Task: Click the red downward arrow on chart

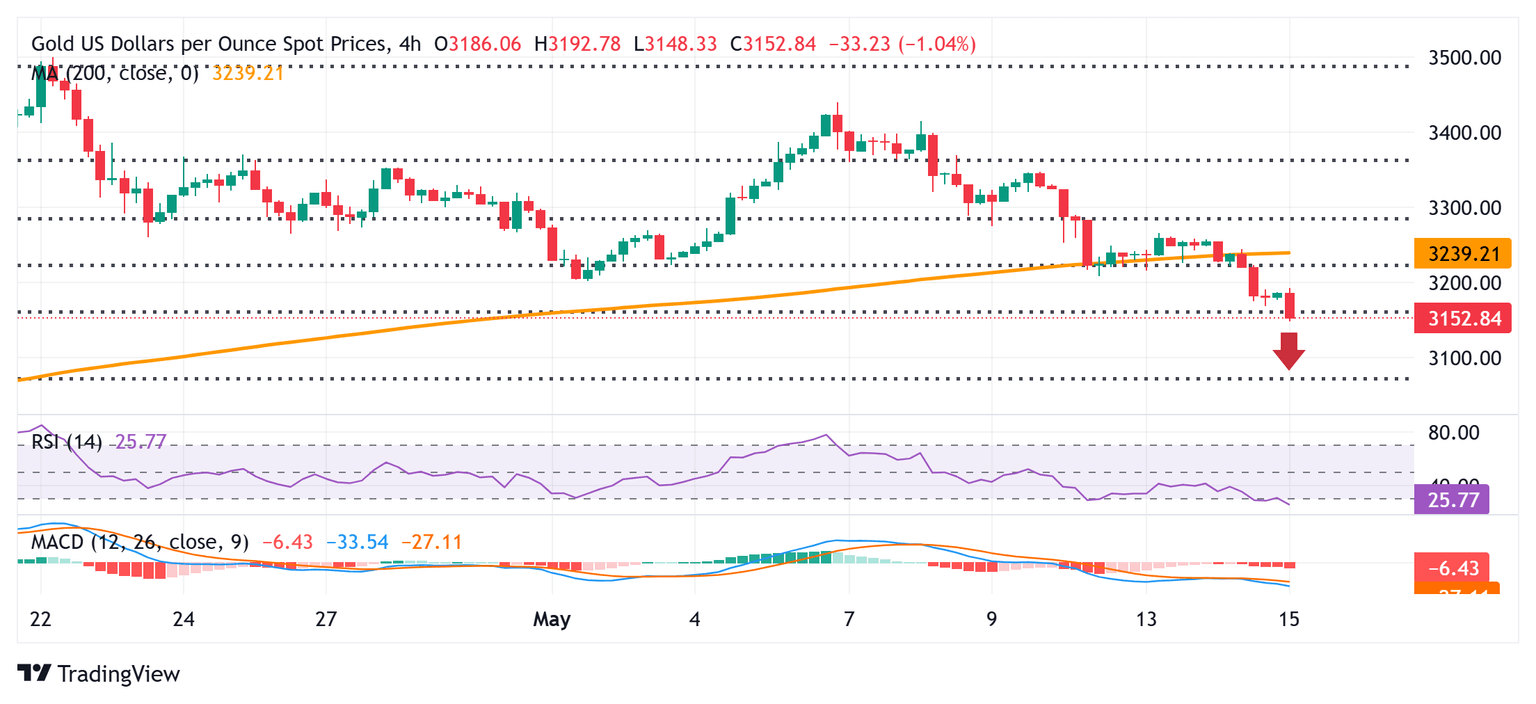Action: click(x=1289, y=351)
